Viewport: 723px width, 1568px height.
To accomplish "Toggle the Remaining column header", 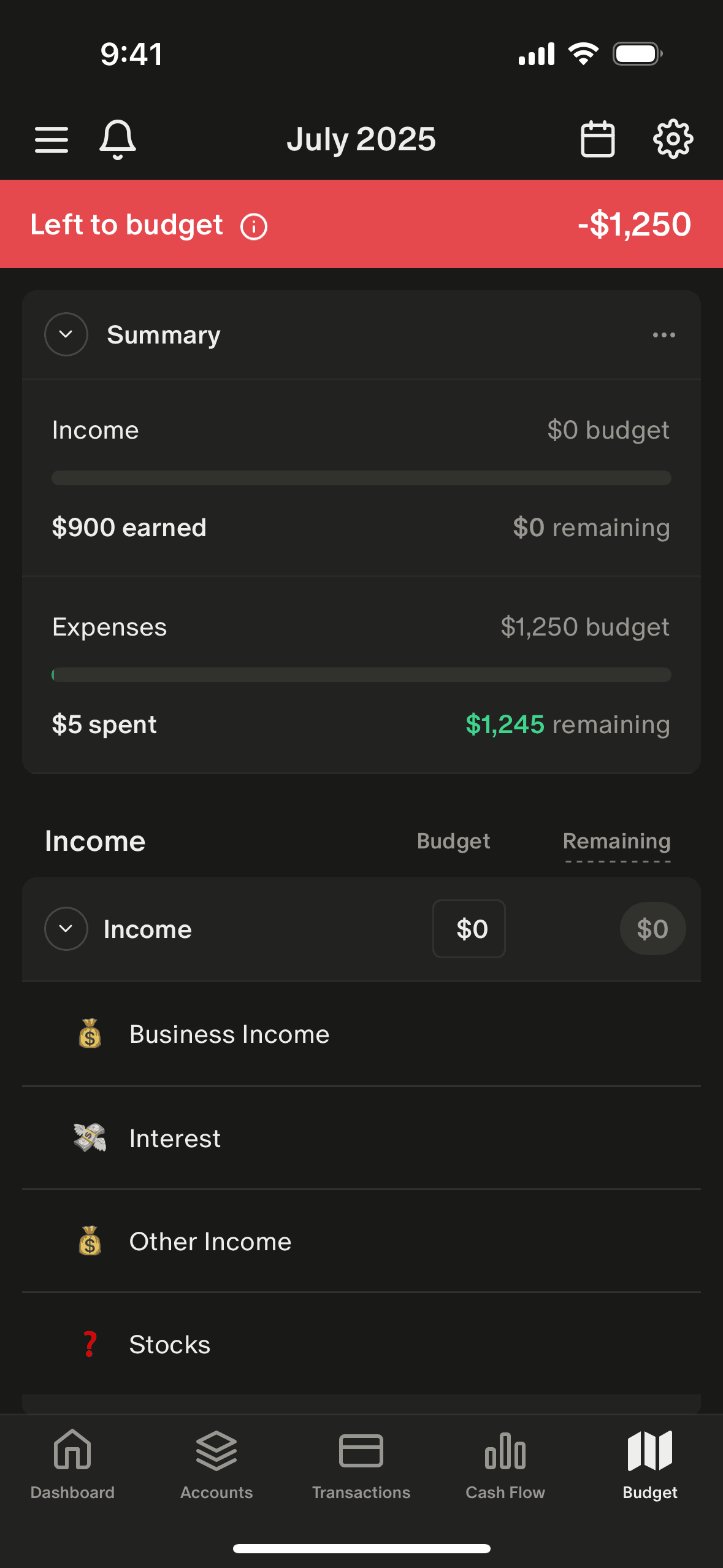I will point(616,842).
